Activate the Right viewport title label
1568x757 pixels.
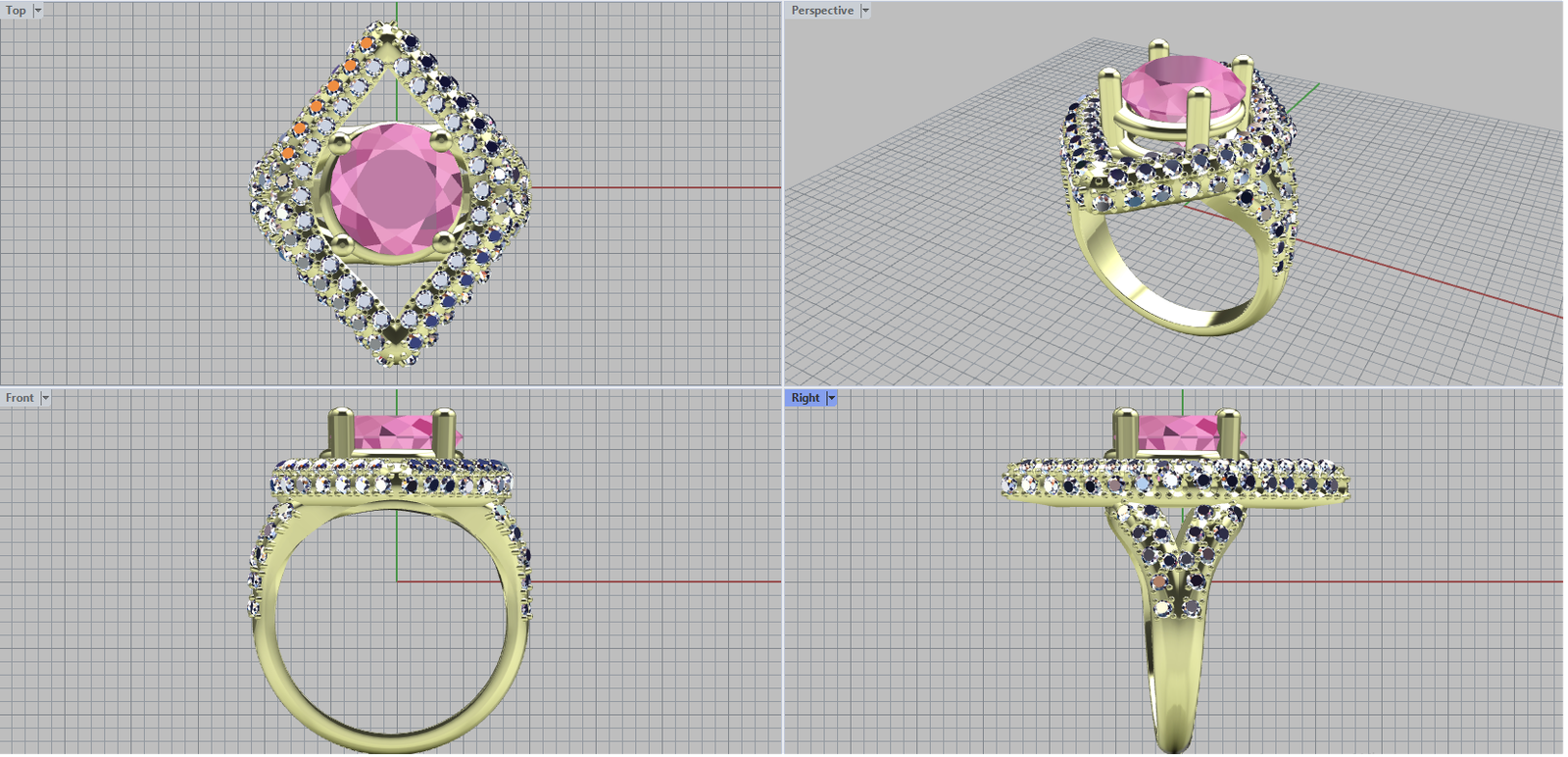806,398
